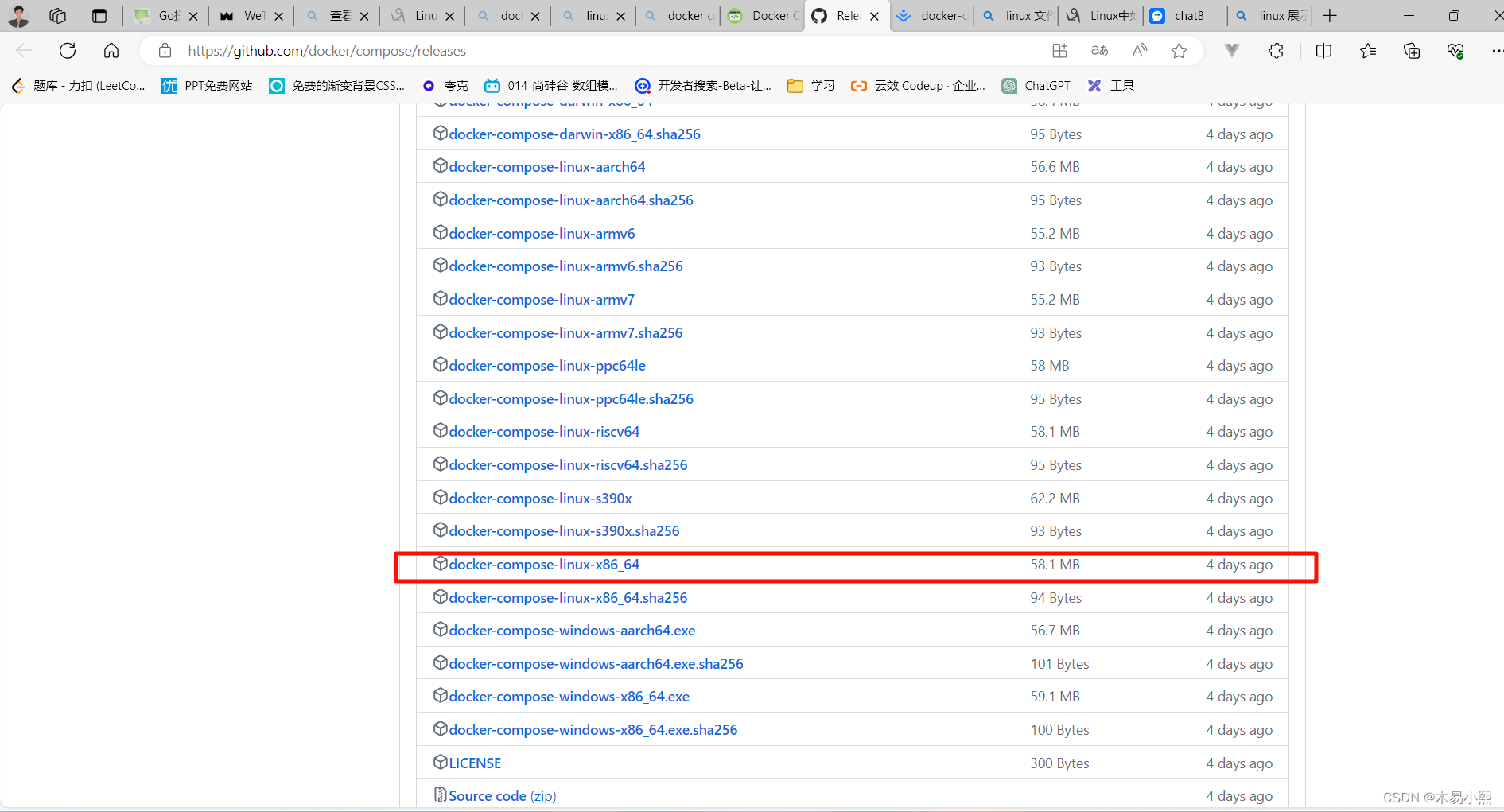
Task: Open the Collections icon
Action: coord(1412,51)
